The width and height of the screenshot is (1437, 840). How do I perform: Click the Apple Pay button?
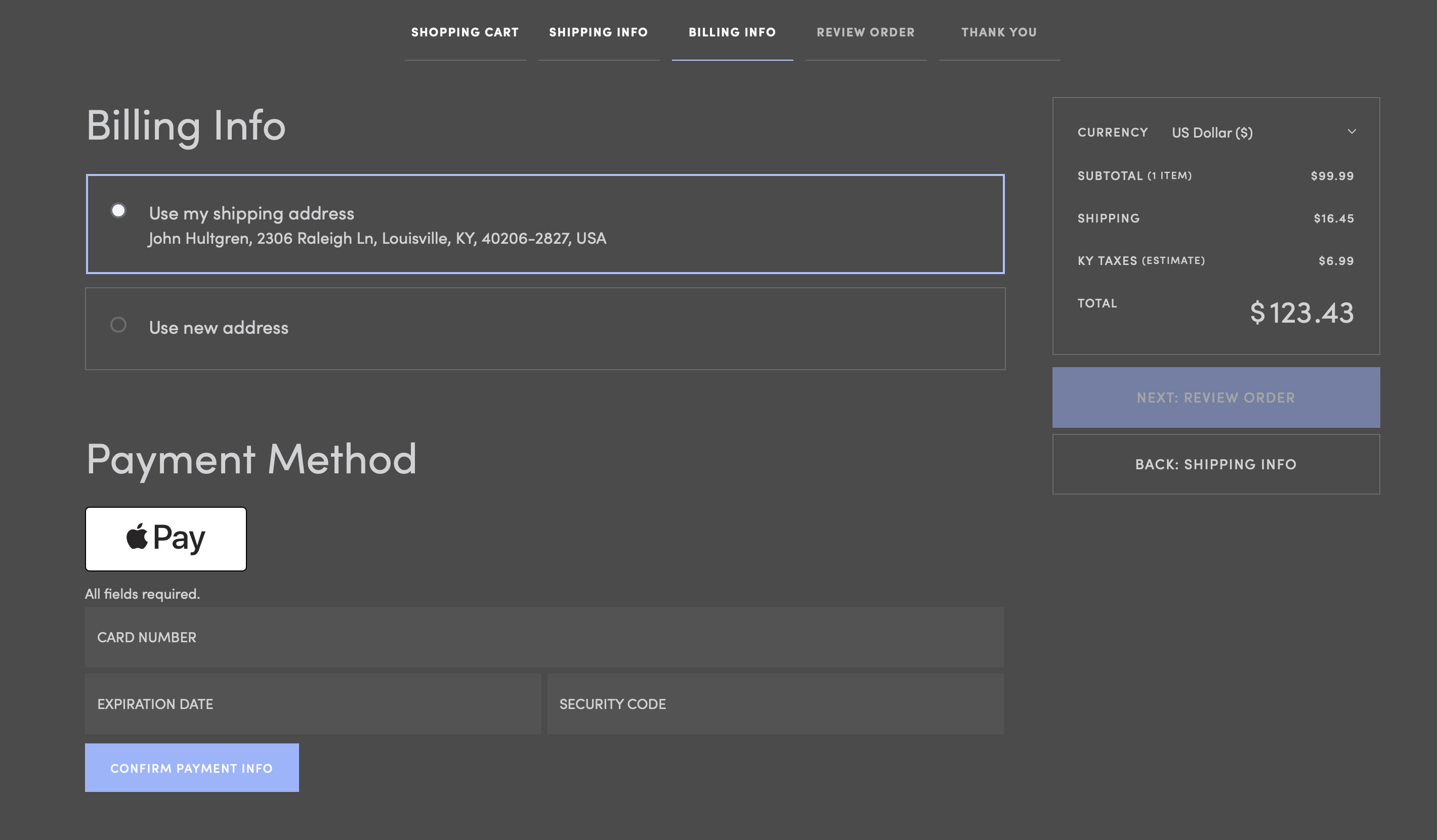coord(165,539)
